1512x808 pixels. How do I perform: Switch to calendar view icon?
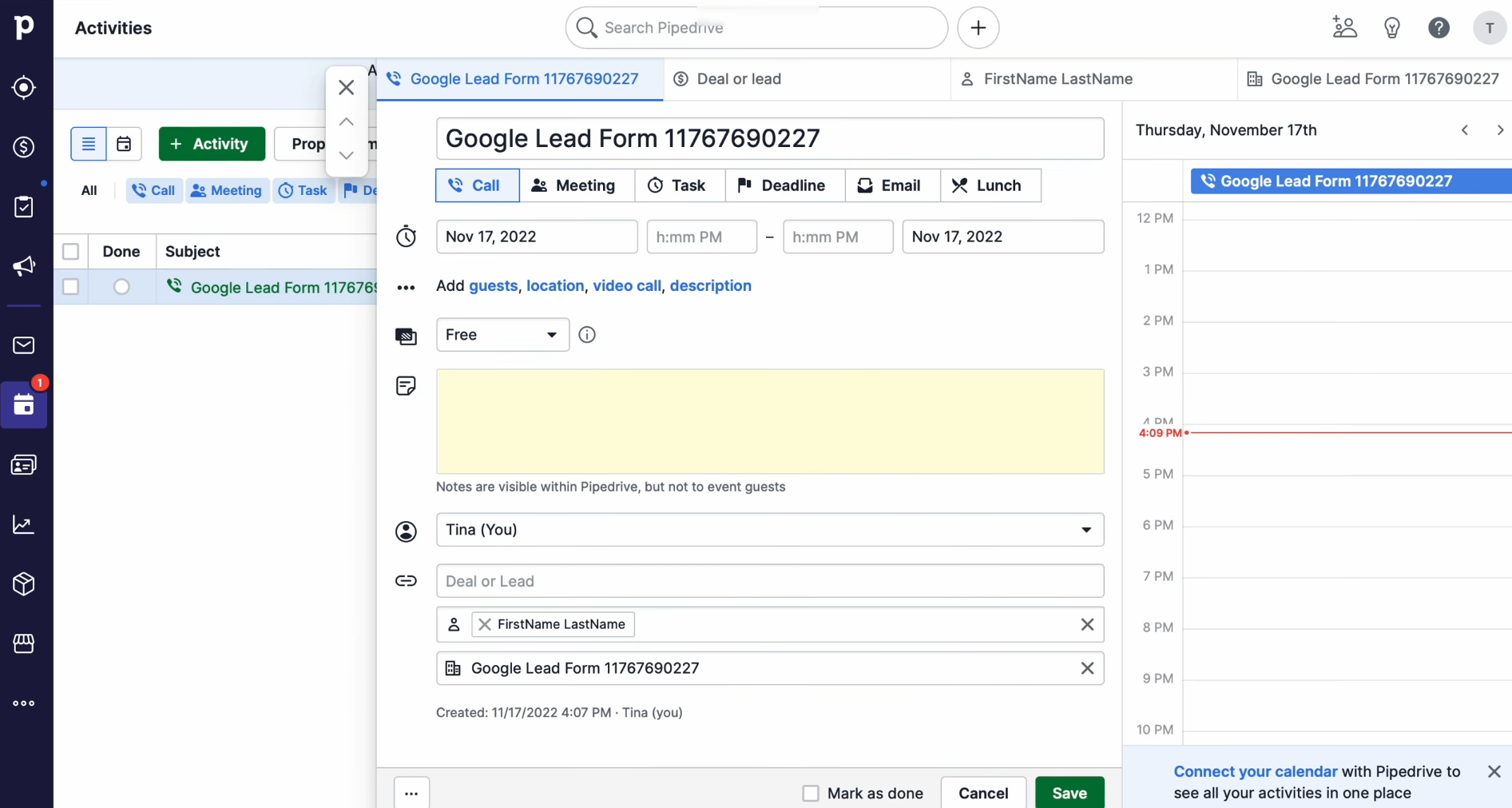tap(124, 144)
